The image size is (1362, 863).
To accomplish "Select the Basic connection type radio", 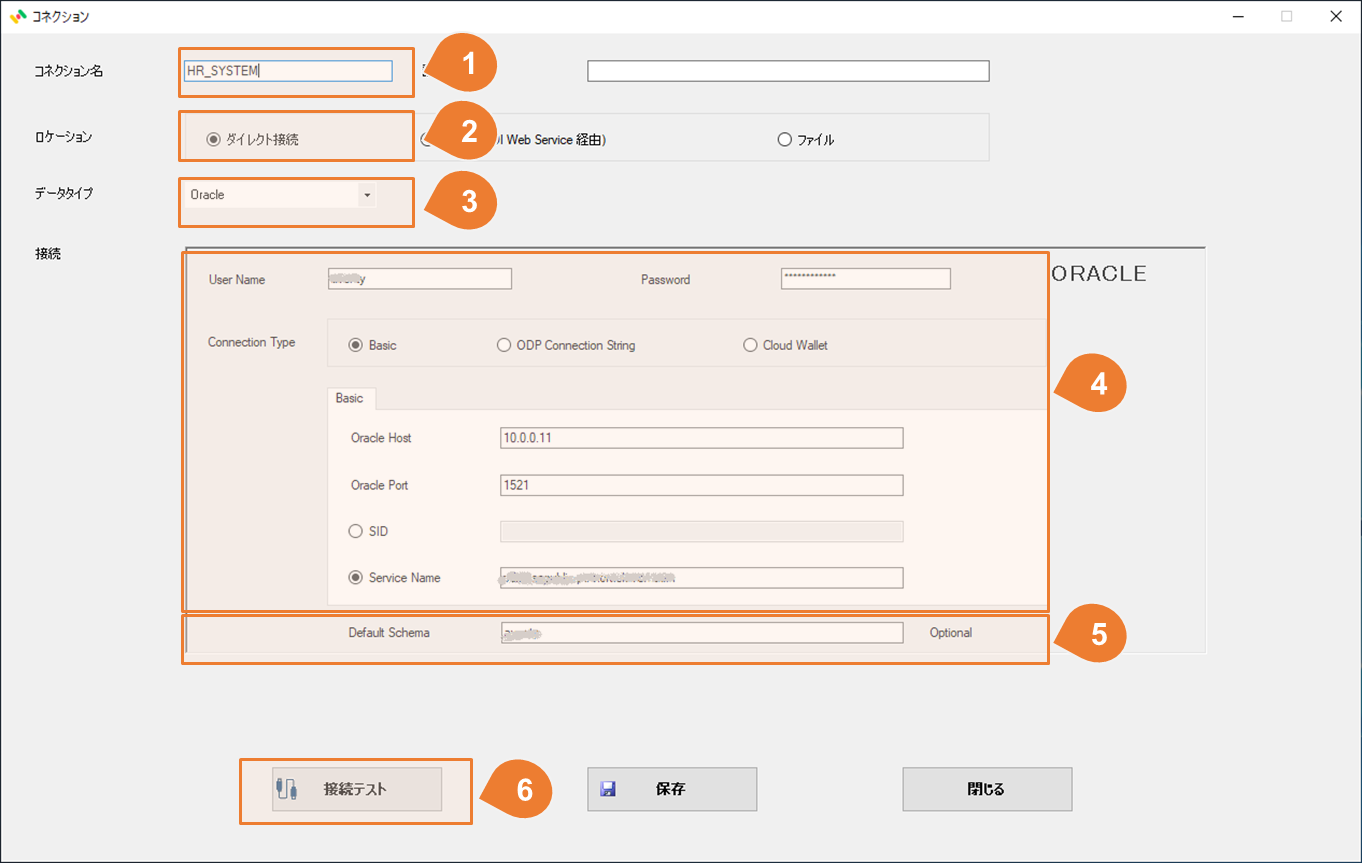I will pos(372,345).
